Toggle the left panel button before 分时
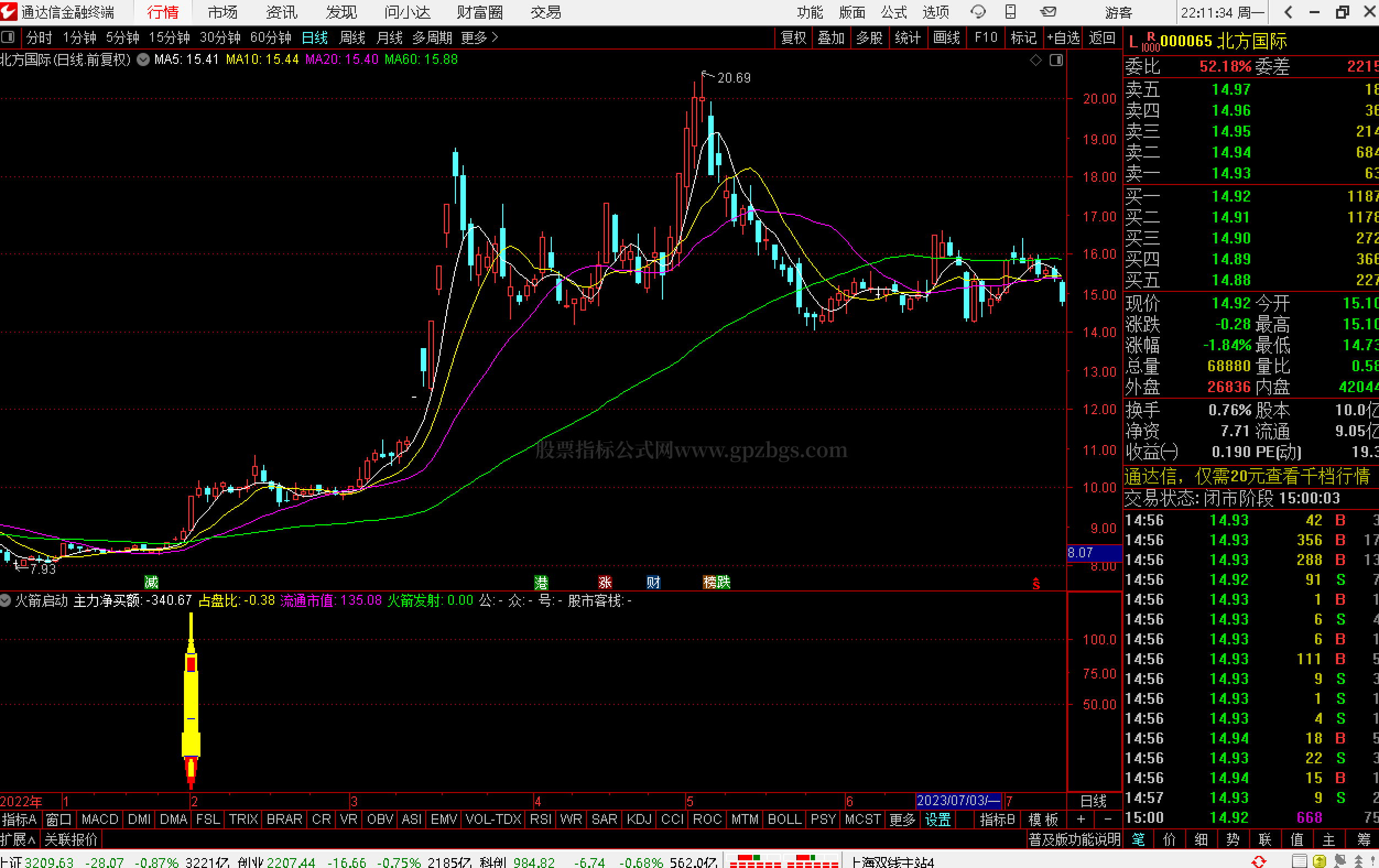 pyautogui.click(x=8, y=38)
